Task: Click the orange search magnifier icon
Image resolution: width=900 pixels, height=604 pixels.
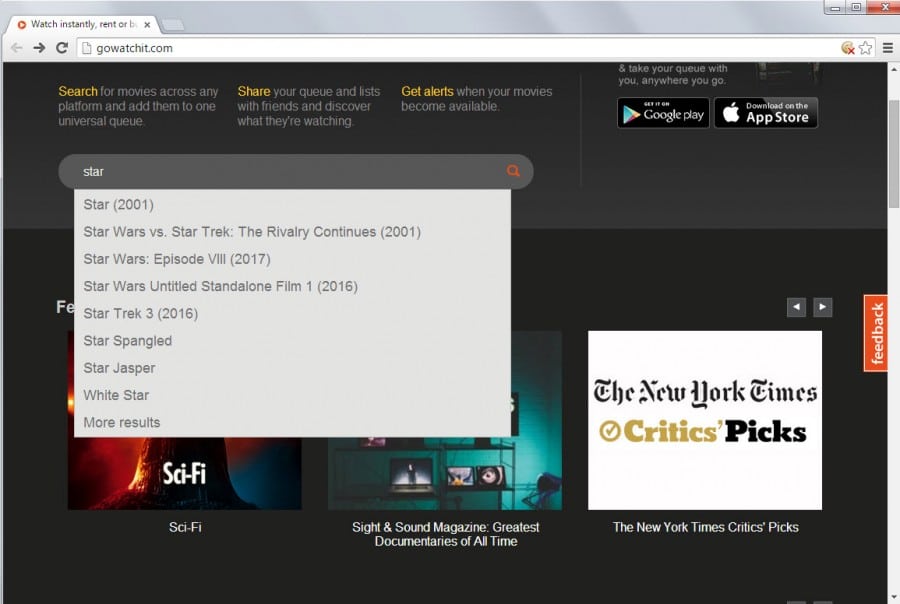Action: click(513, 171)
